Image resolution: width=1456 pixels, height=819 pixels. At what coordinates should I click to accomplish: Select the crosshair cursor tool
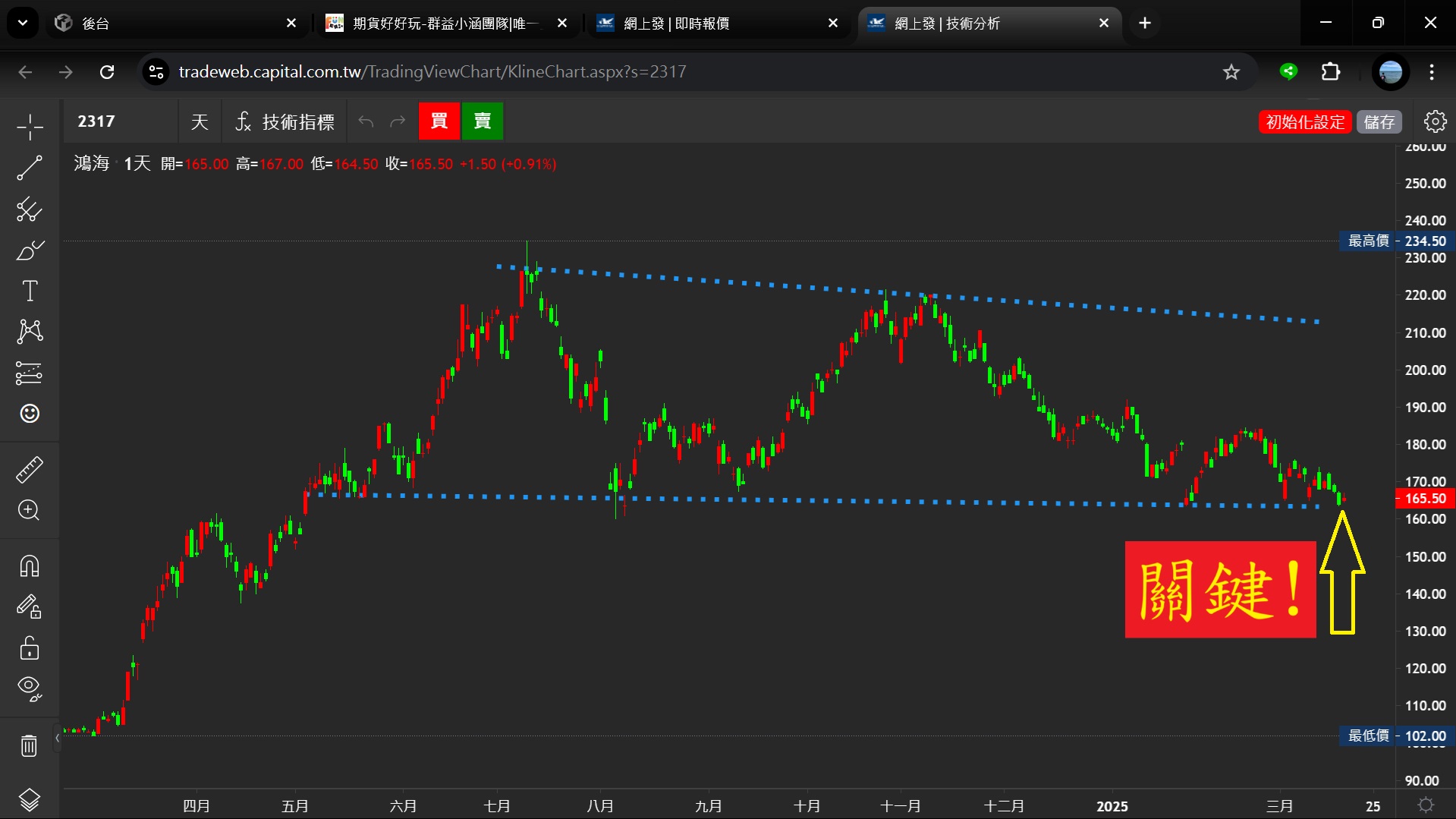30,127
